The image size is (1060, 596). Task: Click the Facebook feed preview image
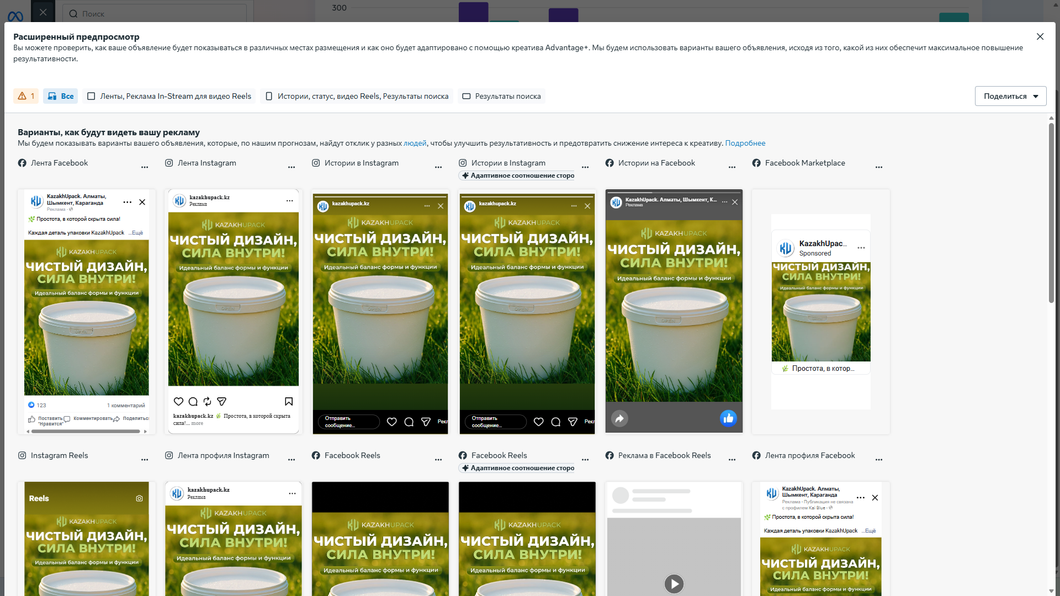(87, 317)
